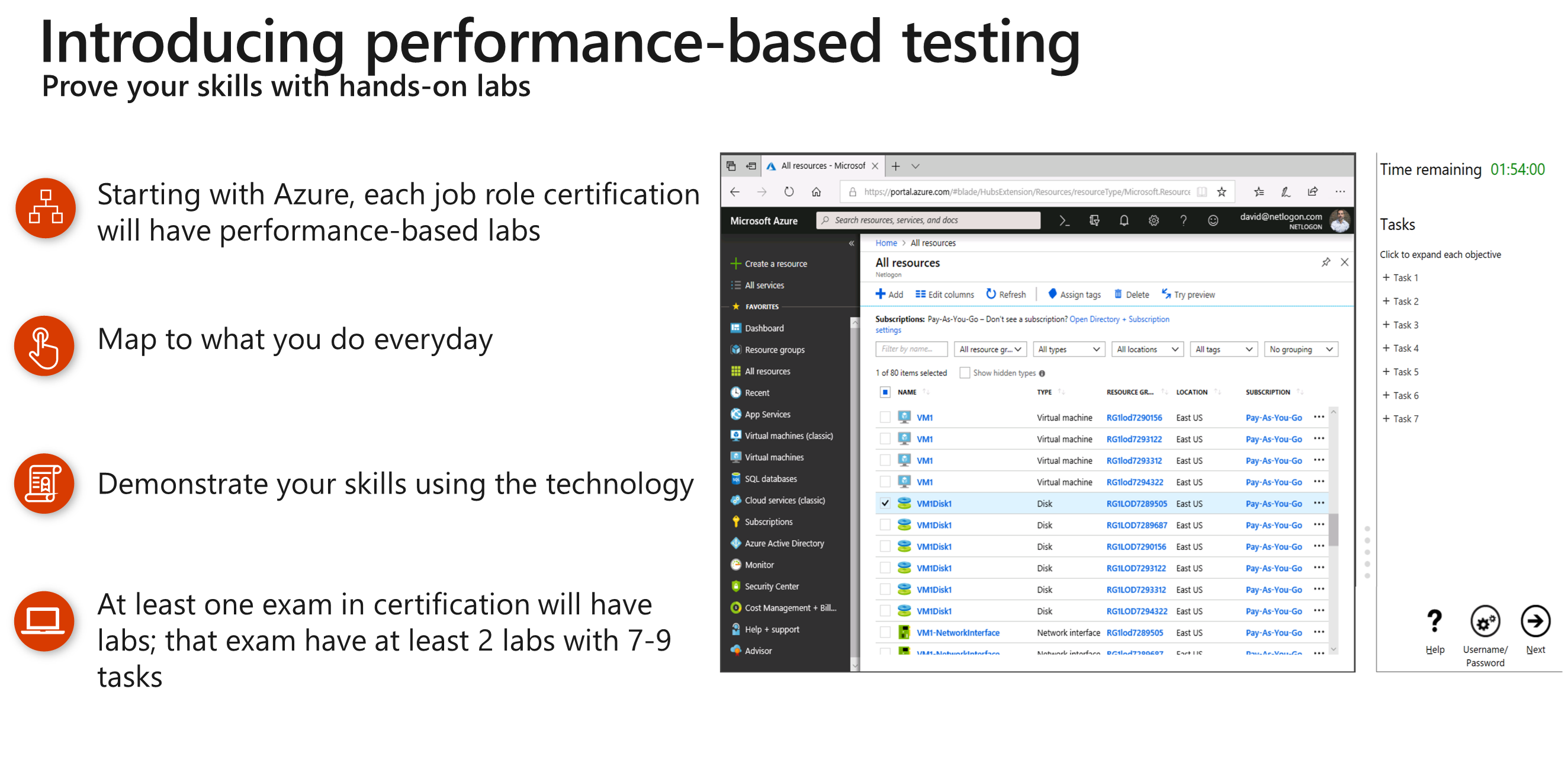The image size is (1568, 775).
Task: Click the exam Help question icon
Action: pos(1435,622)
